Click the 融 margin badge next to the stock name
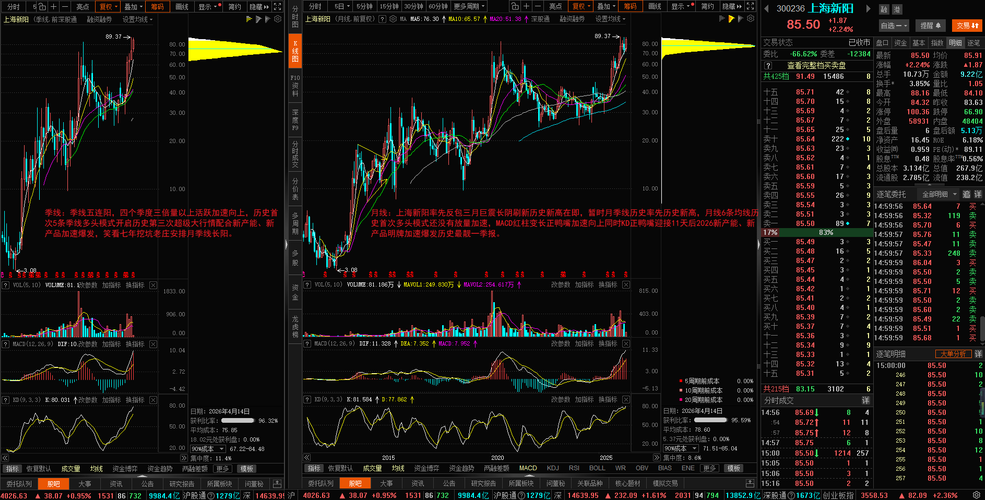The image size is (985, 500). tap(884, 9)
